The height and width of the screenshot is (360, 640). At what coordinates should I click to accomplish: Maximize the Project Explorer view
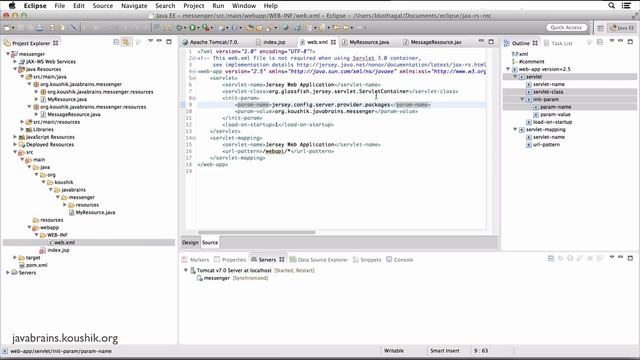click(x=169, y=41)
